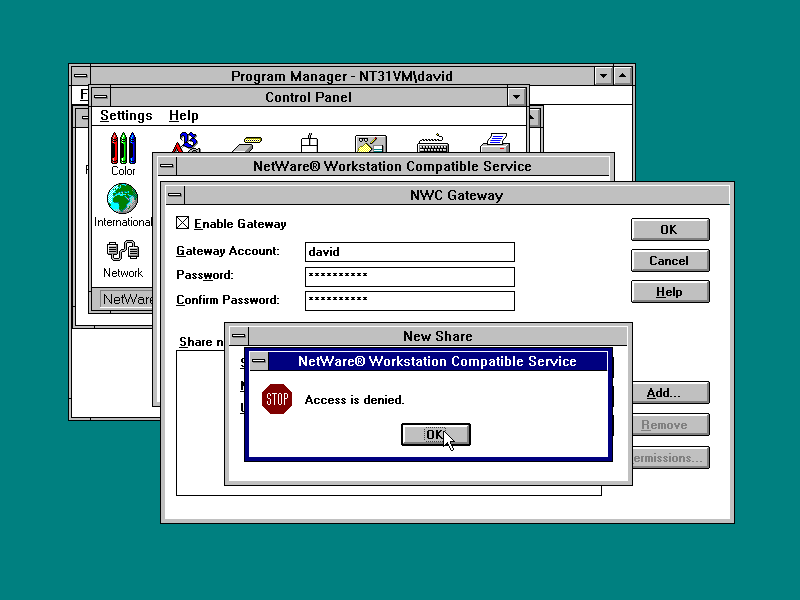Click the Program Manager title bar

click(342, 76)
